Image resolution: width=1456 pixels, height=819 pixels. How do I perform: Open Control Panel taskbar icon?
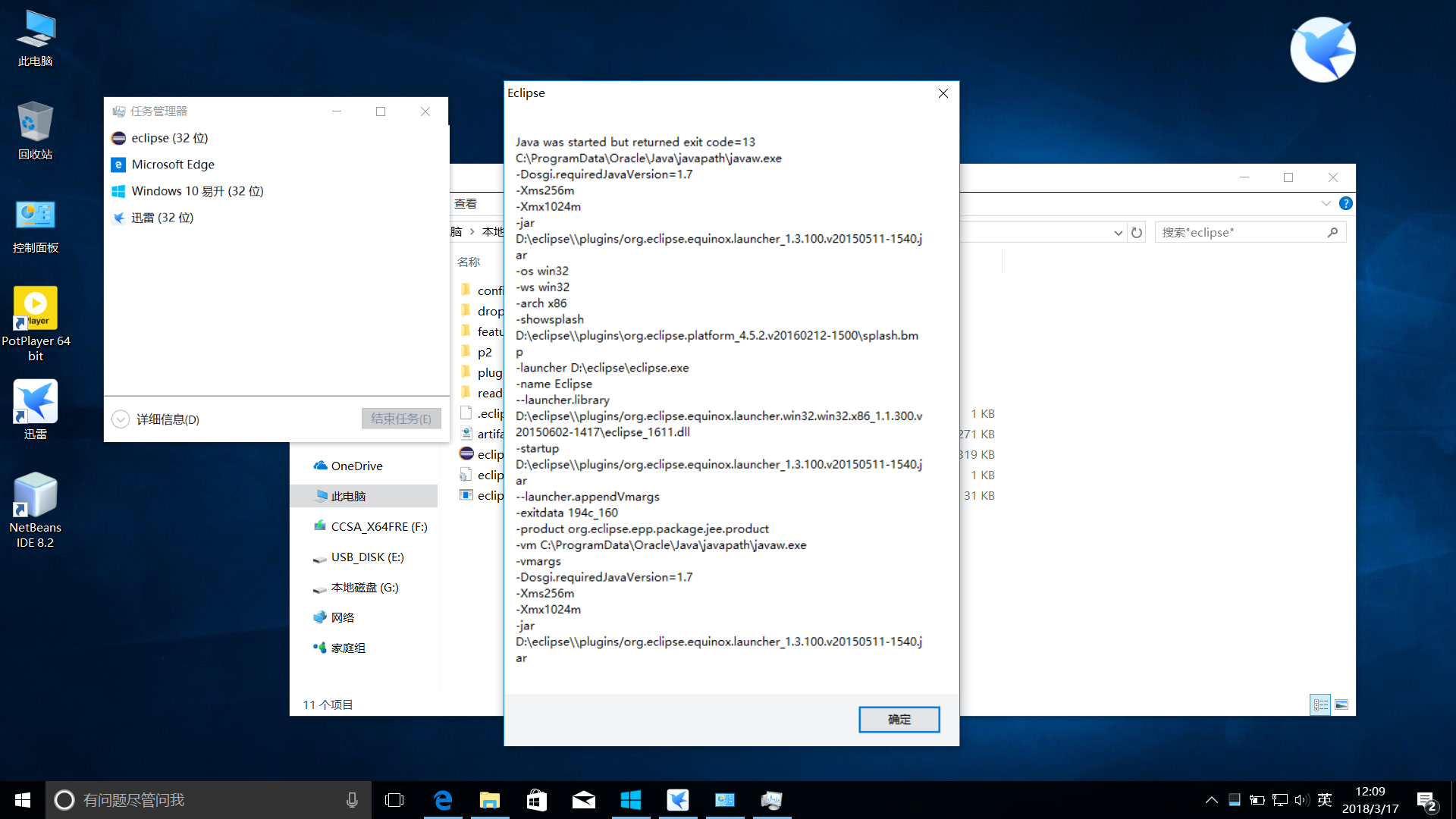tap(725, 800)
